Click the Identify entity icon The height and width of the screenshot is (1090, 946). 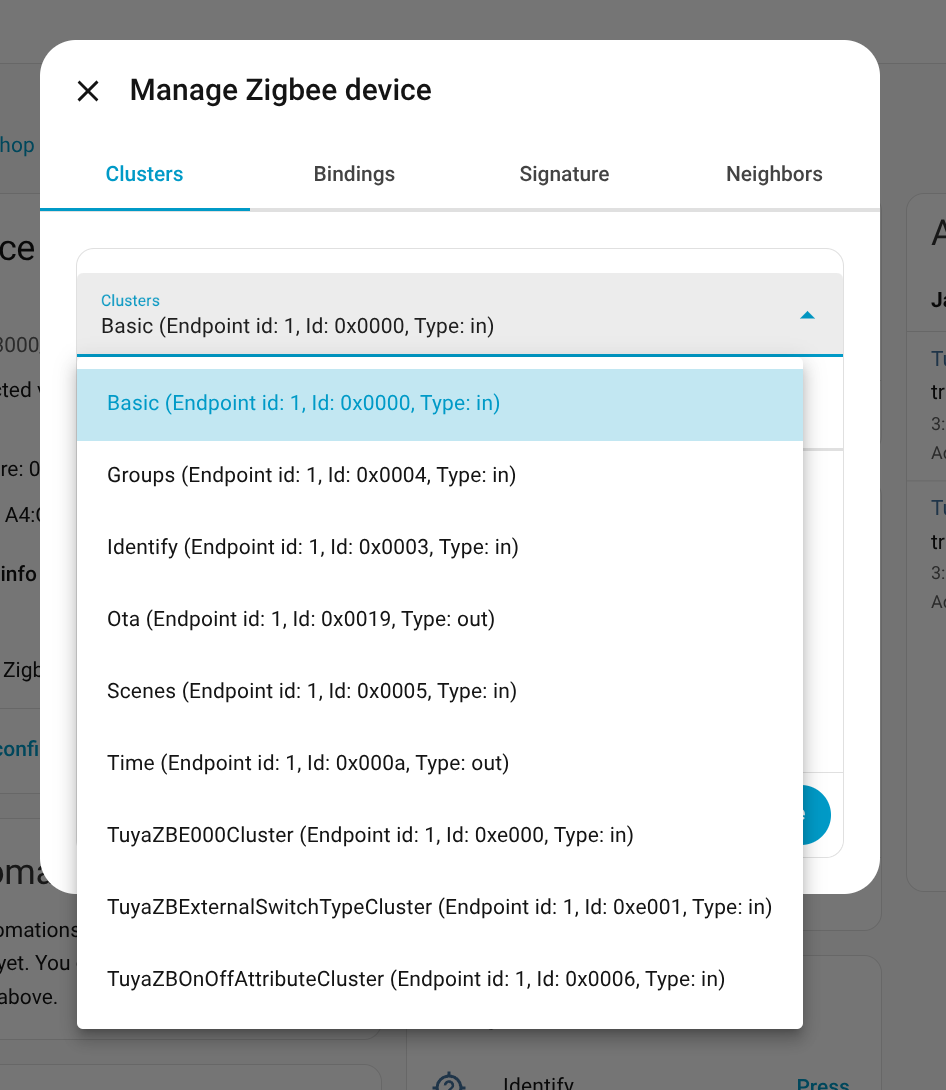tap(449, 1082)
